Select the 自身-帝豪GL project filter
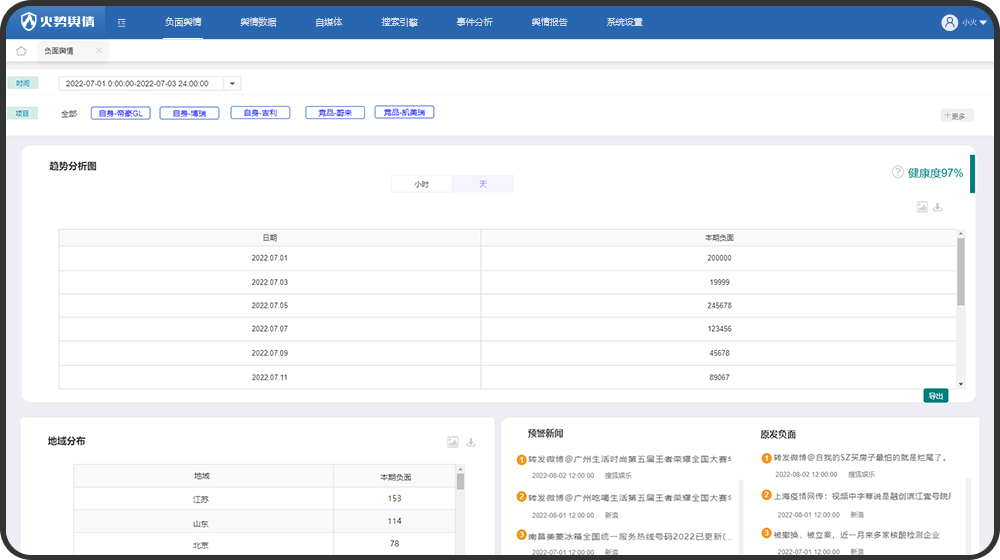The height and width of the screenshot is (560, 1000). click(120, 113)
